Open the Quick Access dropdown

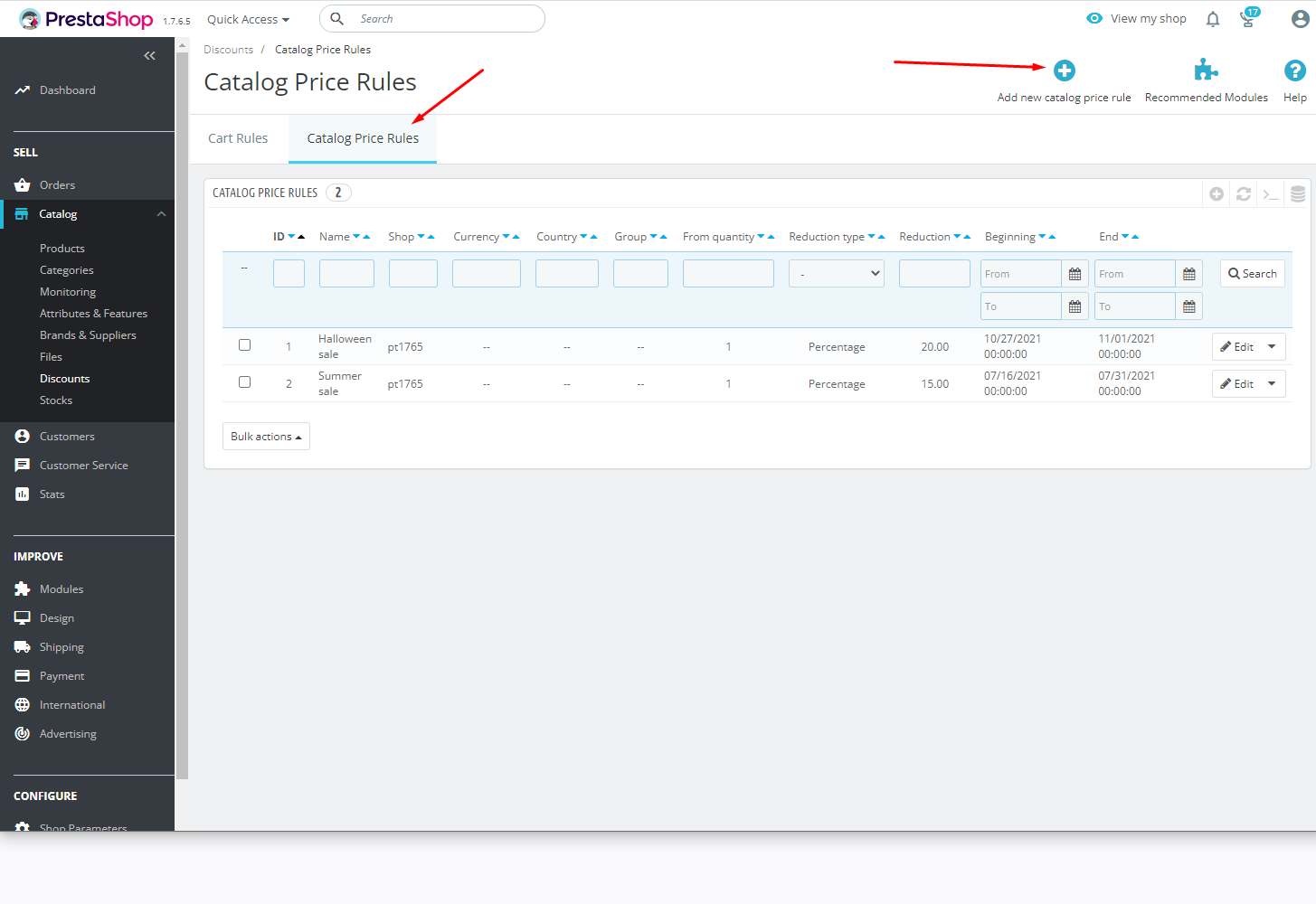click(x=248, y=19)
